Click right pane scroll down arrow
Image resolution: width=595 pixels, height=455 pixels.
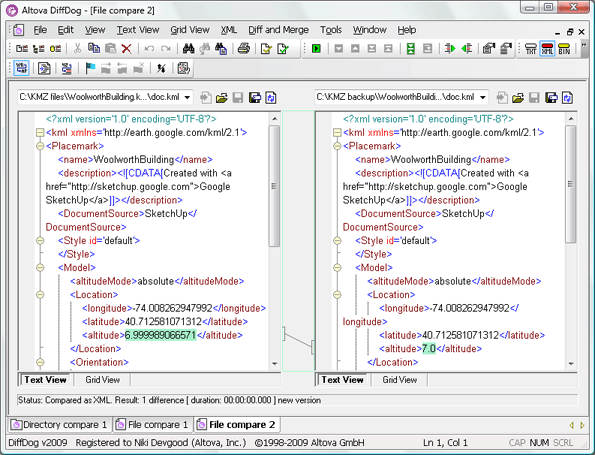point(571,364)
